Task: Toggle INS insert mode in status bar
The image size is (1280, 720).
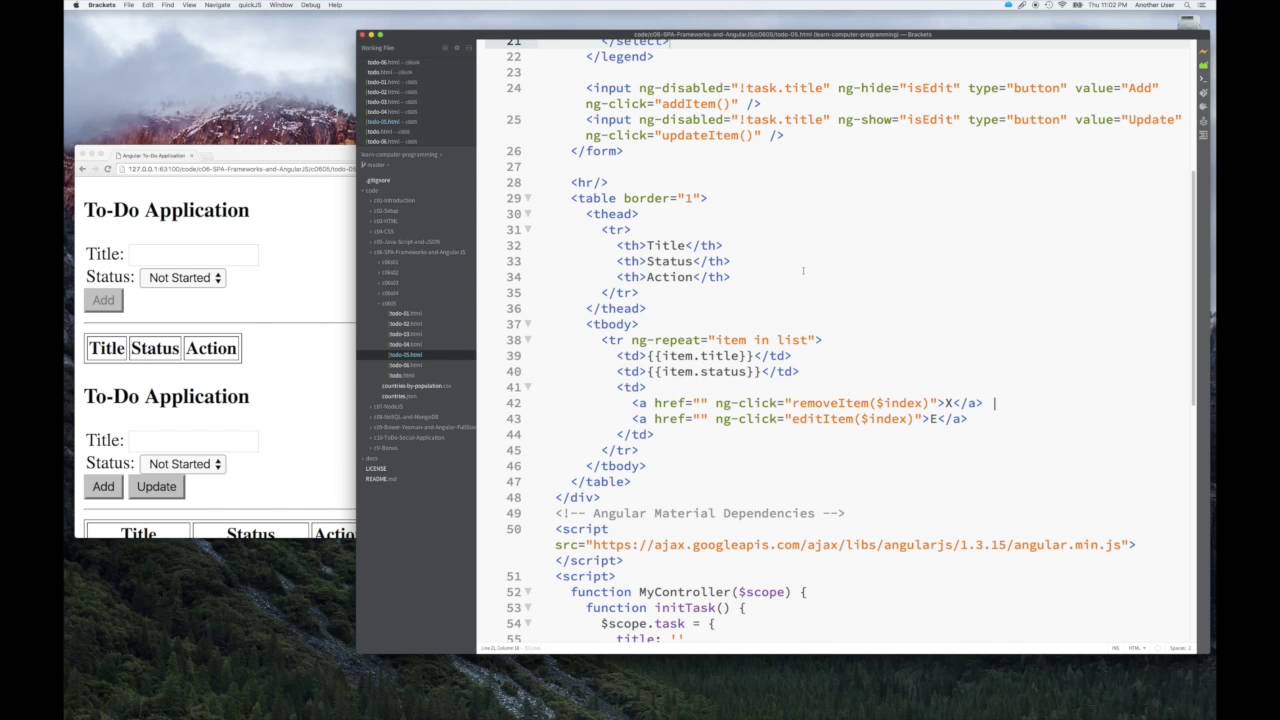Action: (x=1115, y=648)
